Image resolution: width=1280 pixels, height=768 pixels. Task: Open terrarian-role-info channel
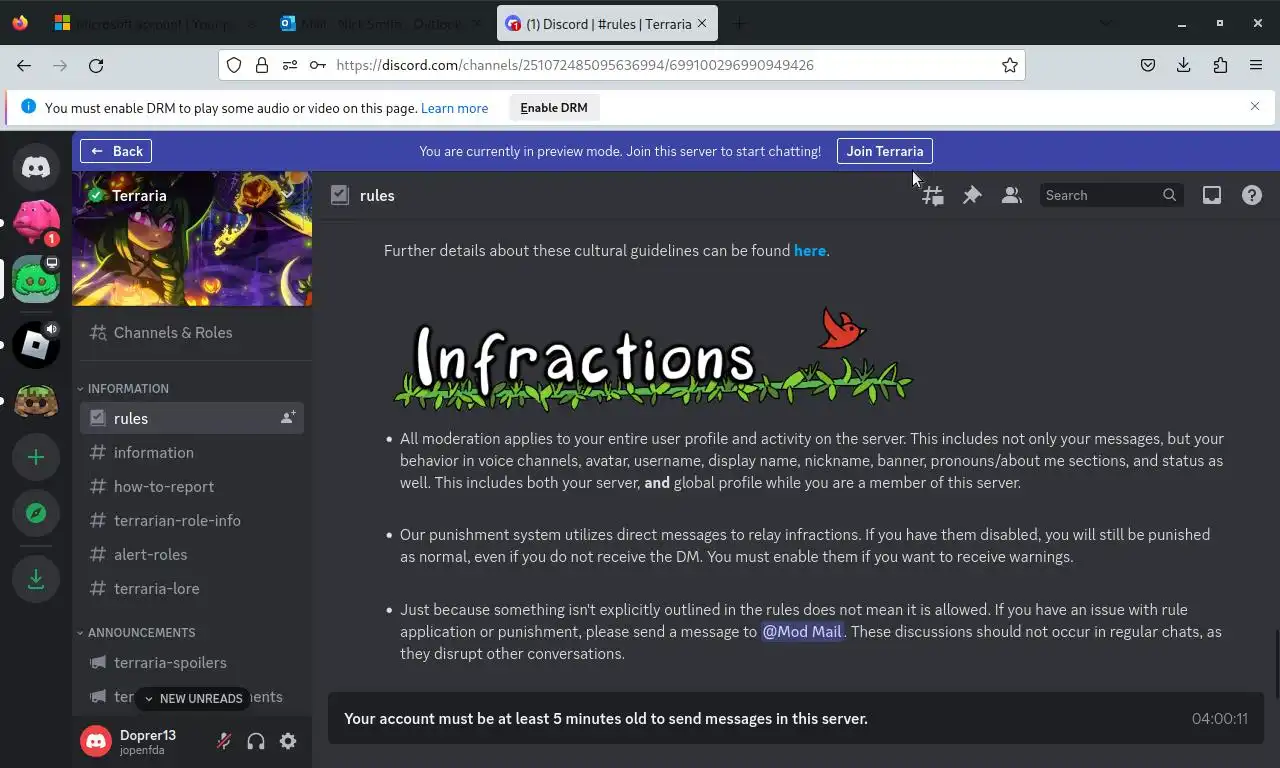192,520
